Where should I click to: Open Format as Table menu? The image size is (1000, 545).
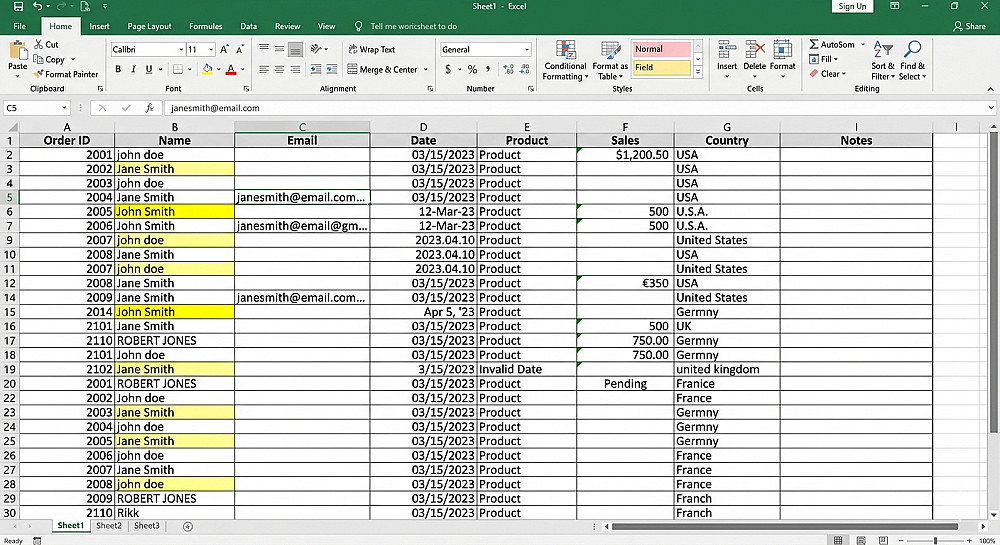click(610, 61)
